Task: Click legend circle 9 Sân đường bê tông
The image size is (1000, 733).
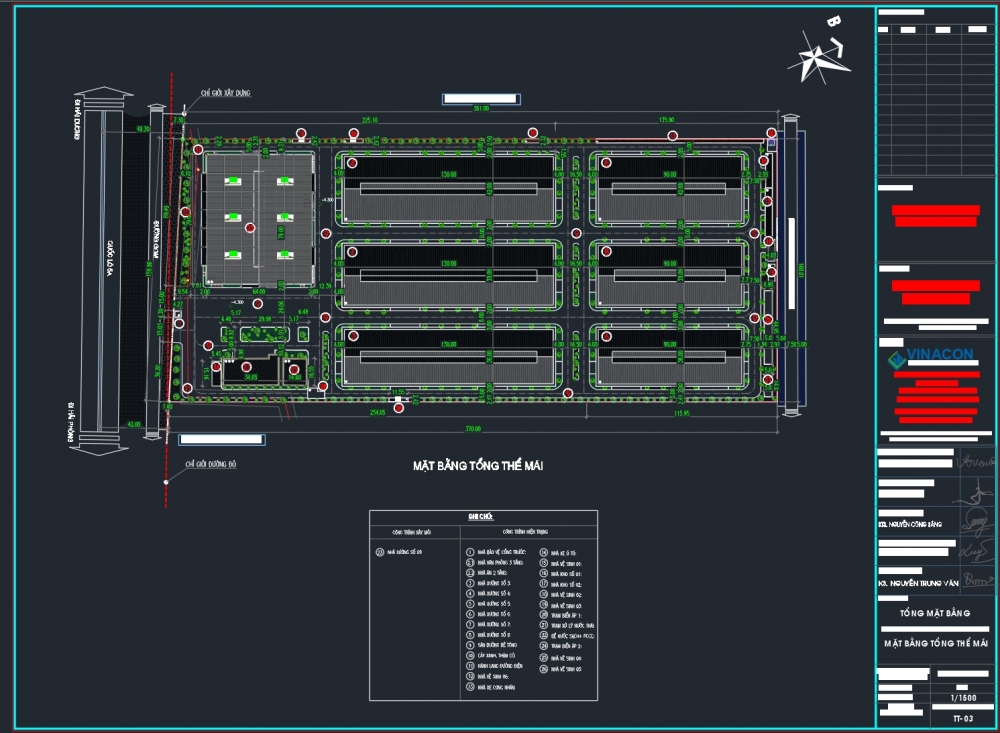Action: (470, 645)
